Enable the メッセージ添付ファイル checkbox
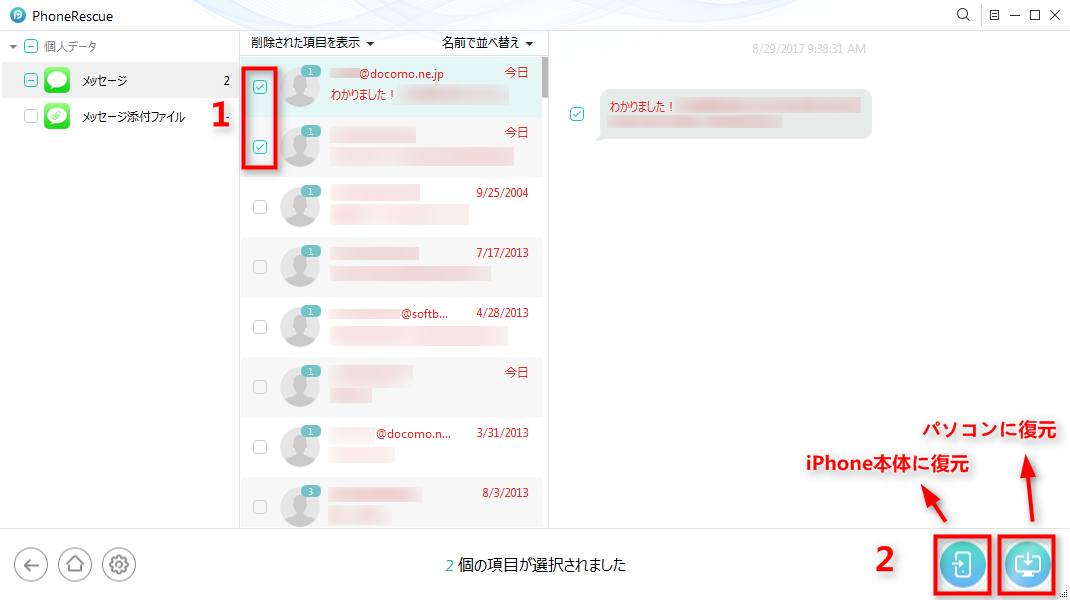Image resolution: width=1070 pixels, height=600 pixels. click(x=31, y=116)
